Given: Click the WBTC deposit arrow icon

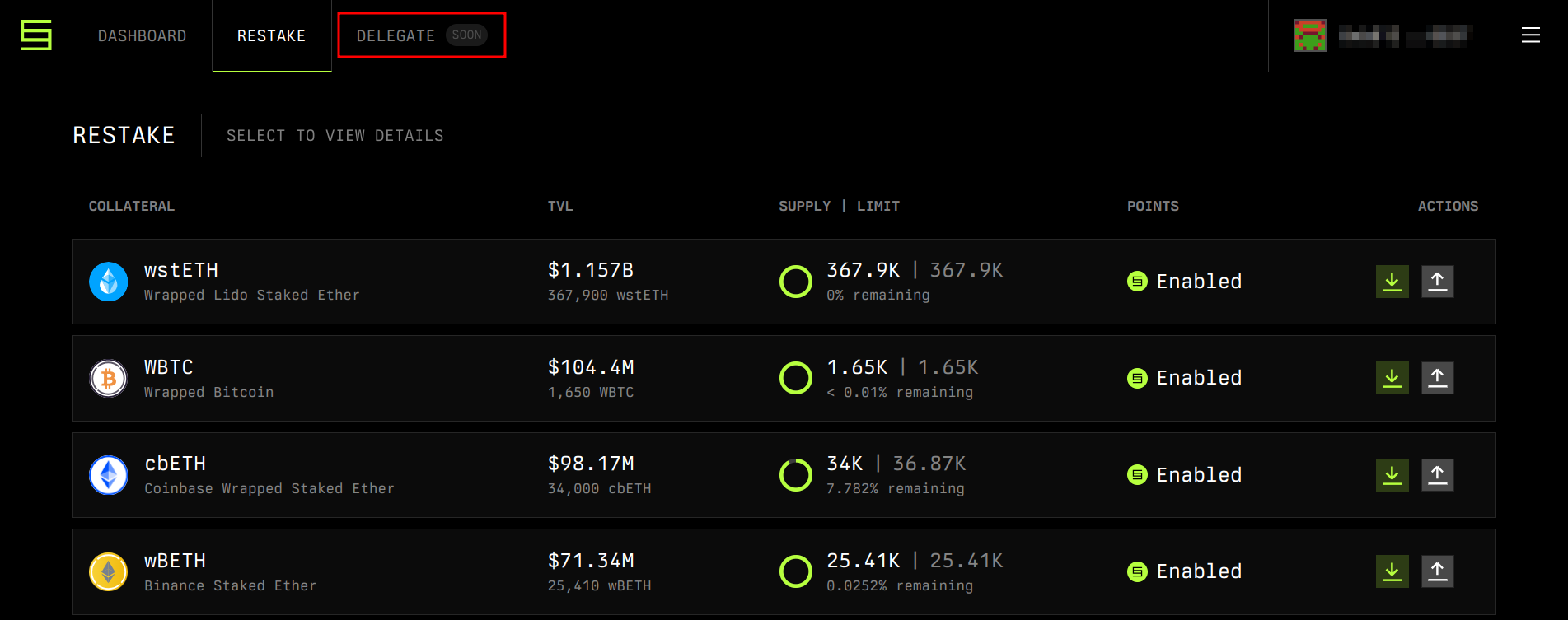Looking at the screenshot, I should click(1392, 378).
